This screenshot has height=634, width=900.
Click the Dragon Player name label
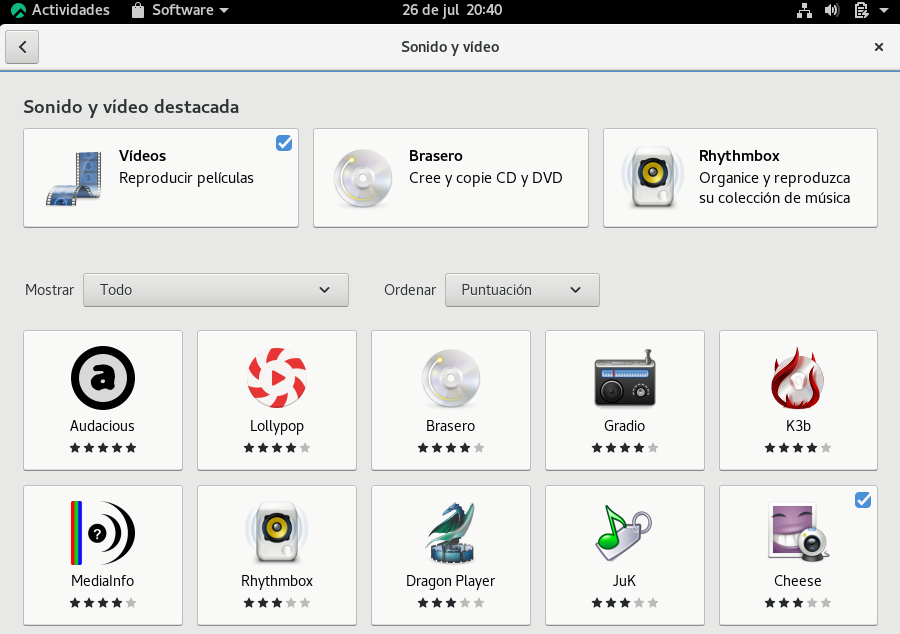pos(450,581)
